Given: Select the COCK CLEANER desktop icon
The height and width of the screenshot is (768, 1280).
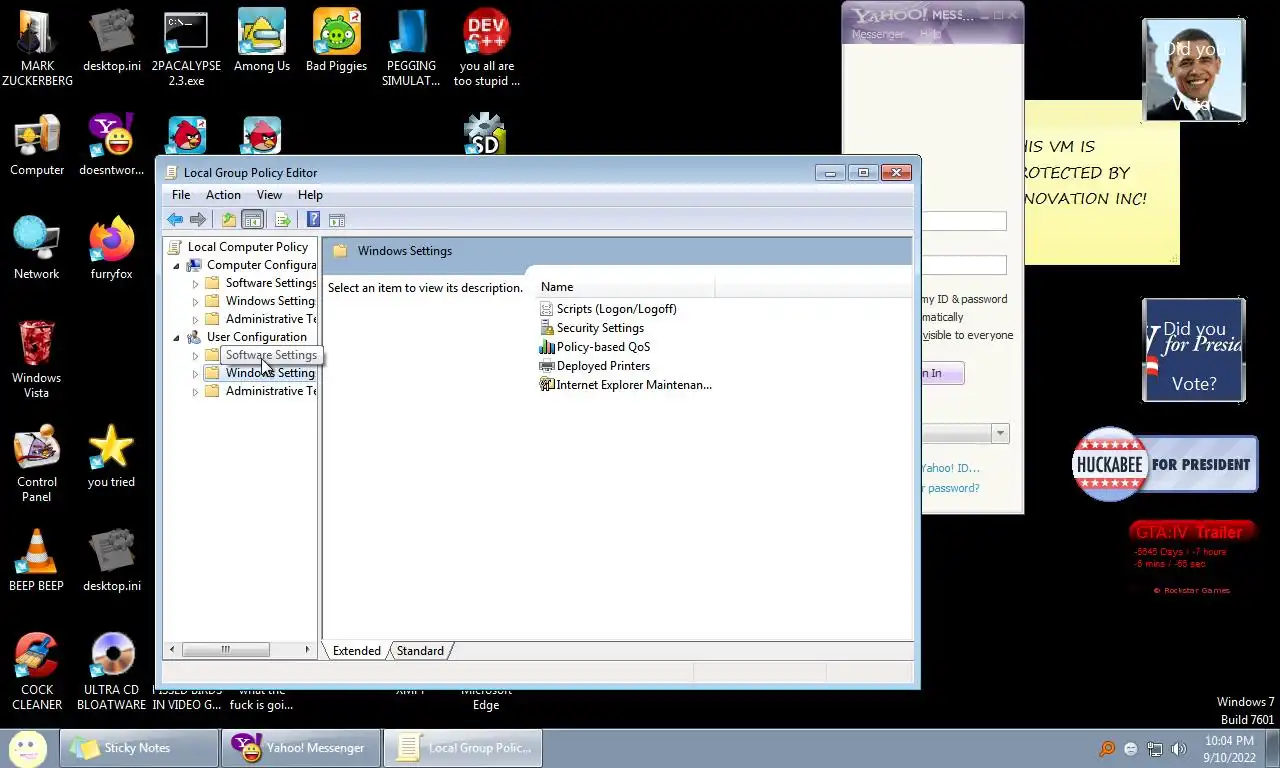Looking at the screenshot, I should click(37, 672).
